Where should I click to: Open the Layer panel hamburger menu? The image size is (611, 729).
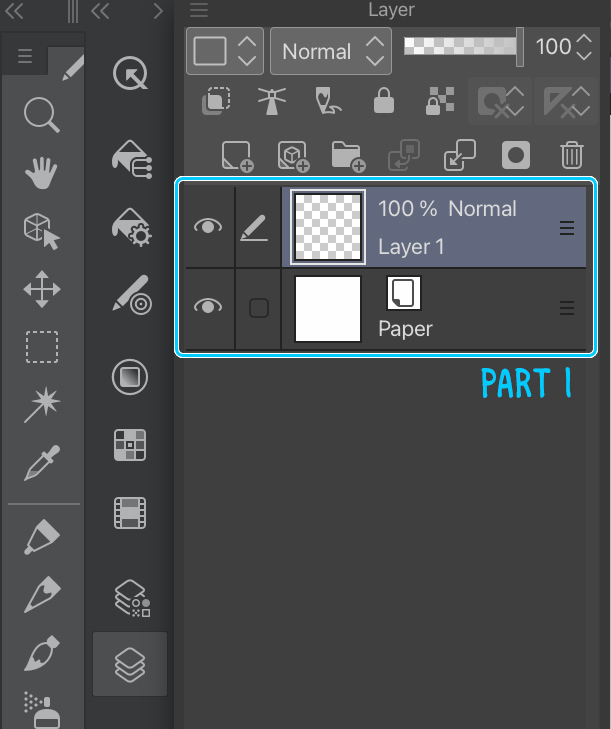[199, 10]
